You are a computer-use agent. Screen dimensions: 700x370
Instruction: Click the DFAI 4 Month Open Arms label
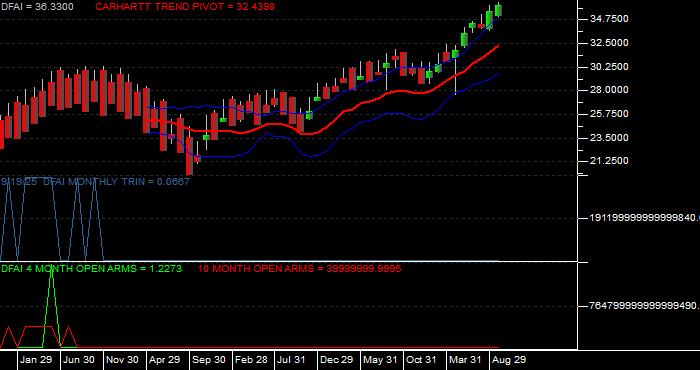coord(91,269)
